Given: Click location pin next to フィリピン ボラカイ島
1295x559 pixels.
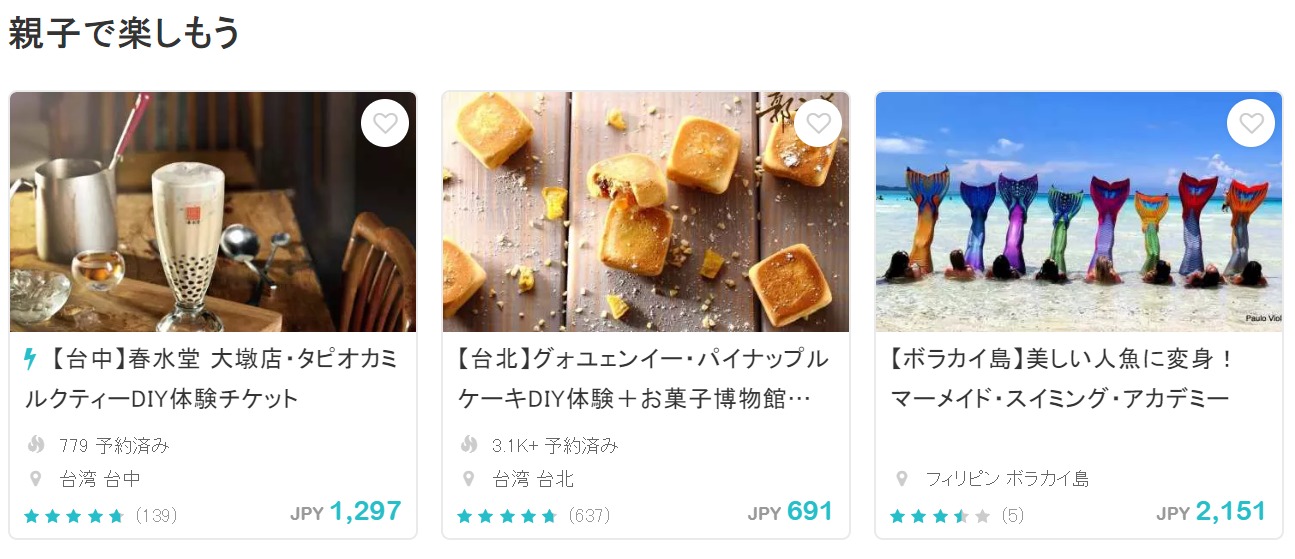Looking at the screenshot, I should pos(902,479).
